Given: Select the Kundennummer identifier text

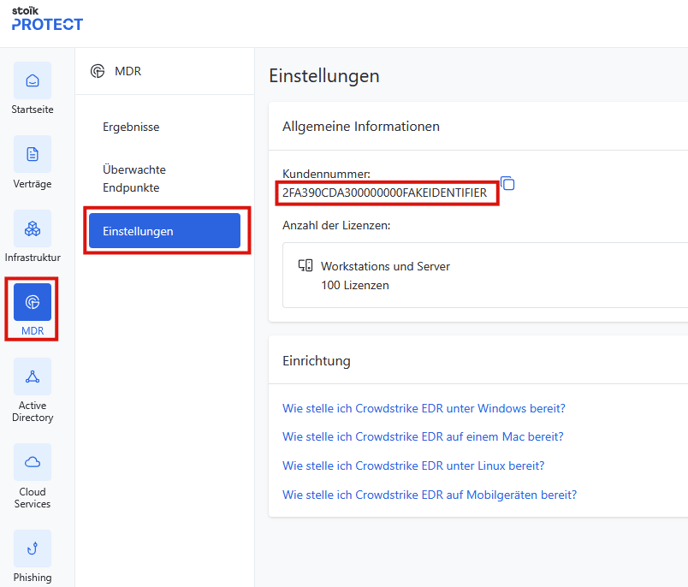Looking at the screenshot, I should pos(384,193).
